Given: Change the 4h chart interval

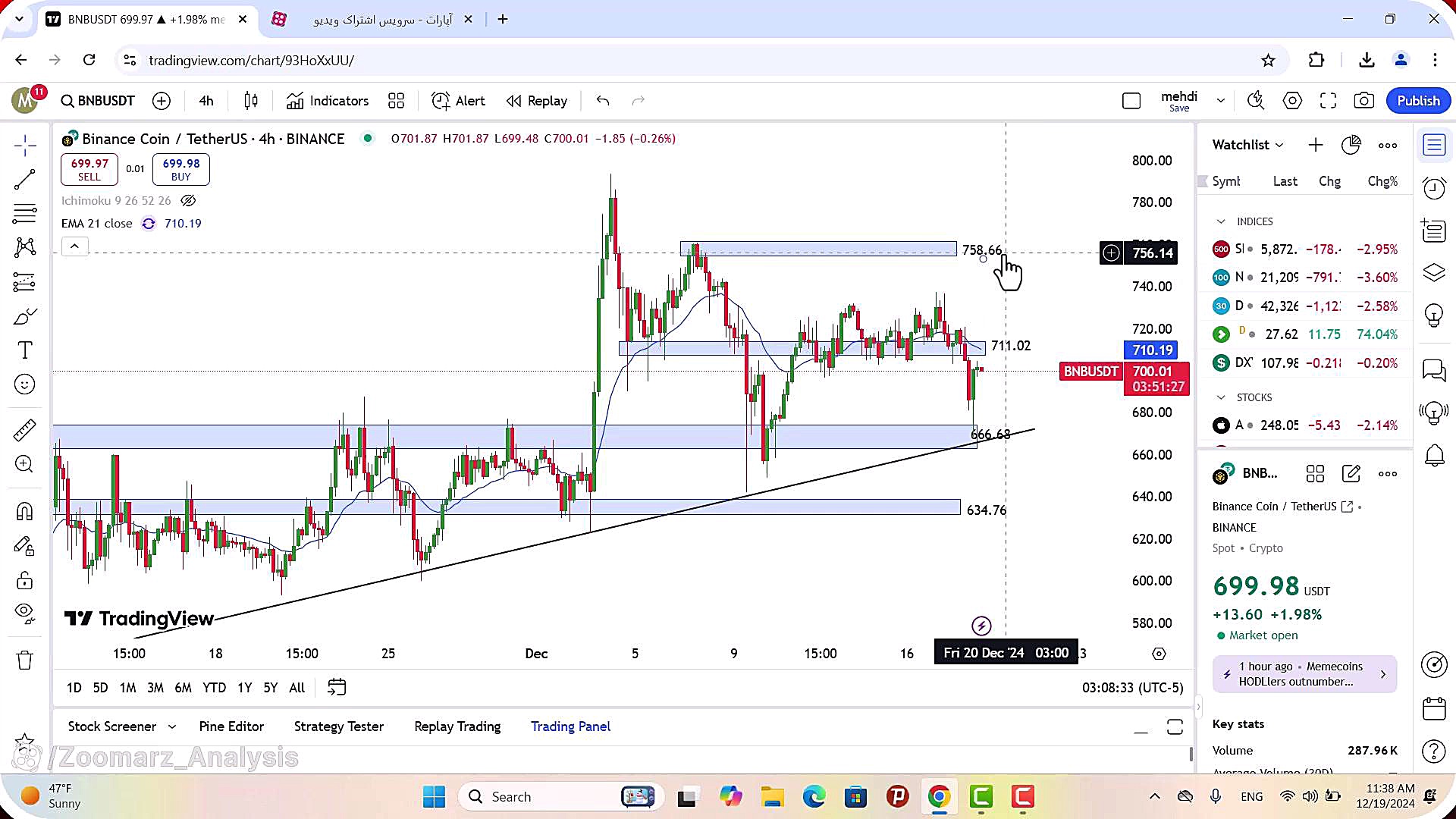Looking at the screenshot, I should (206, 101).
